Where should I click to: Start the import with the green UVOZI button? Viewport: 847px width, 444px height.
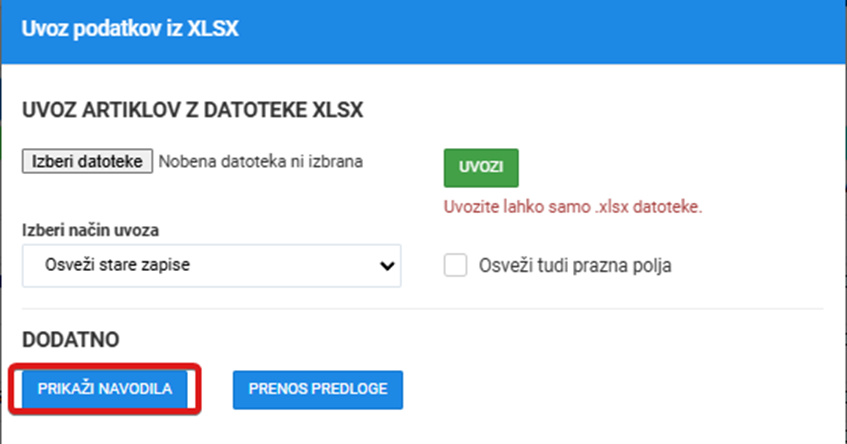tap(481, 167)
